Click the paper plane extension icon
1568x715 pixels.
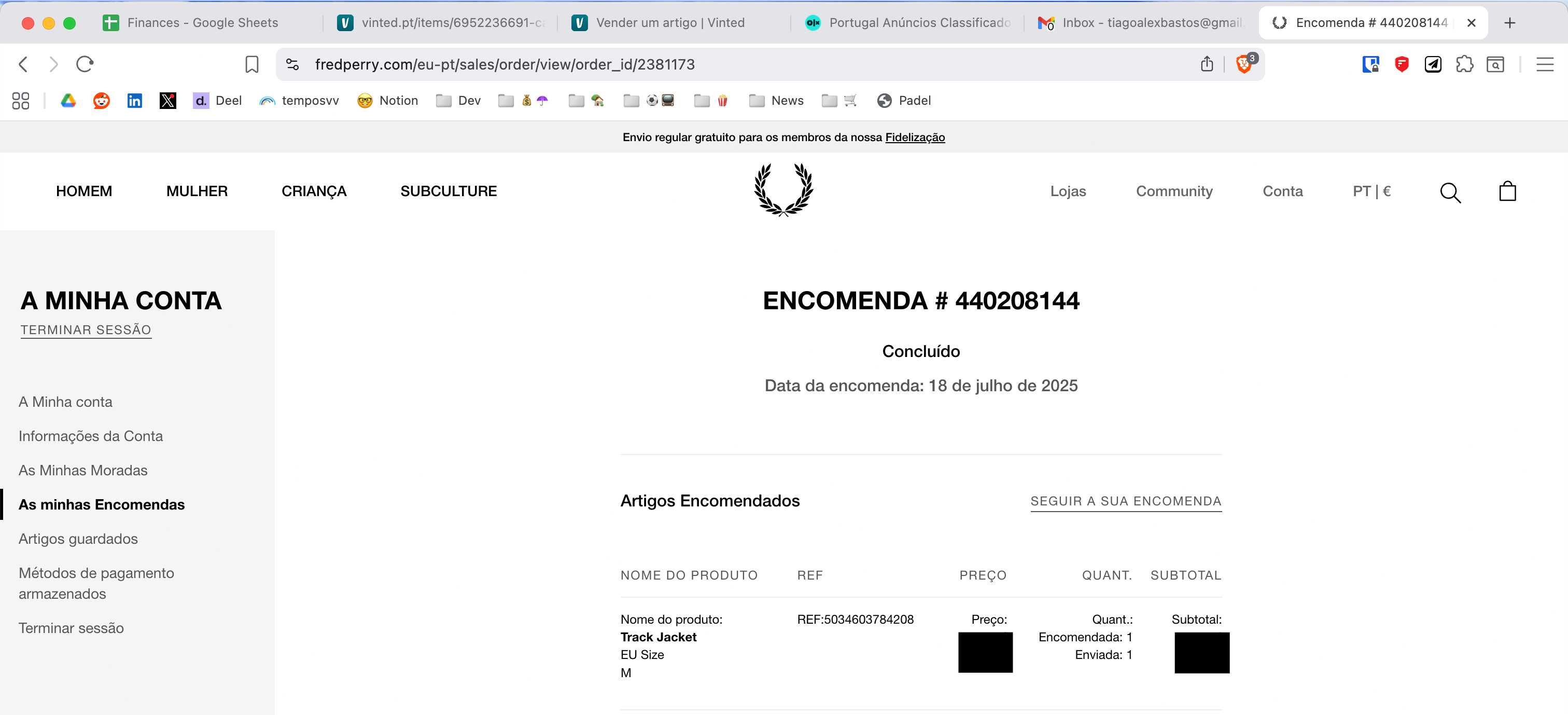(x=1433, y=64)
